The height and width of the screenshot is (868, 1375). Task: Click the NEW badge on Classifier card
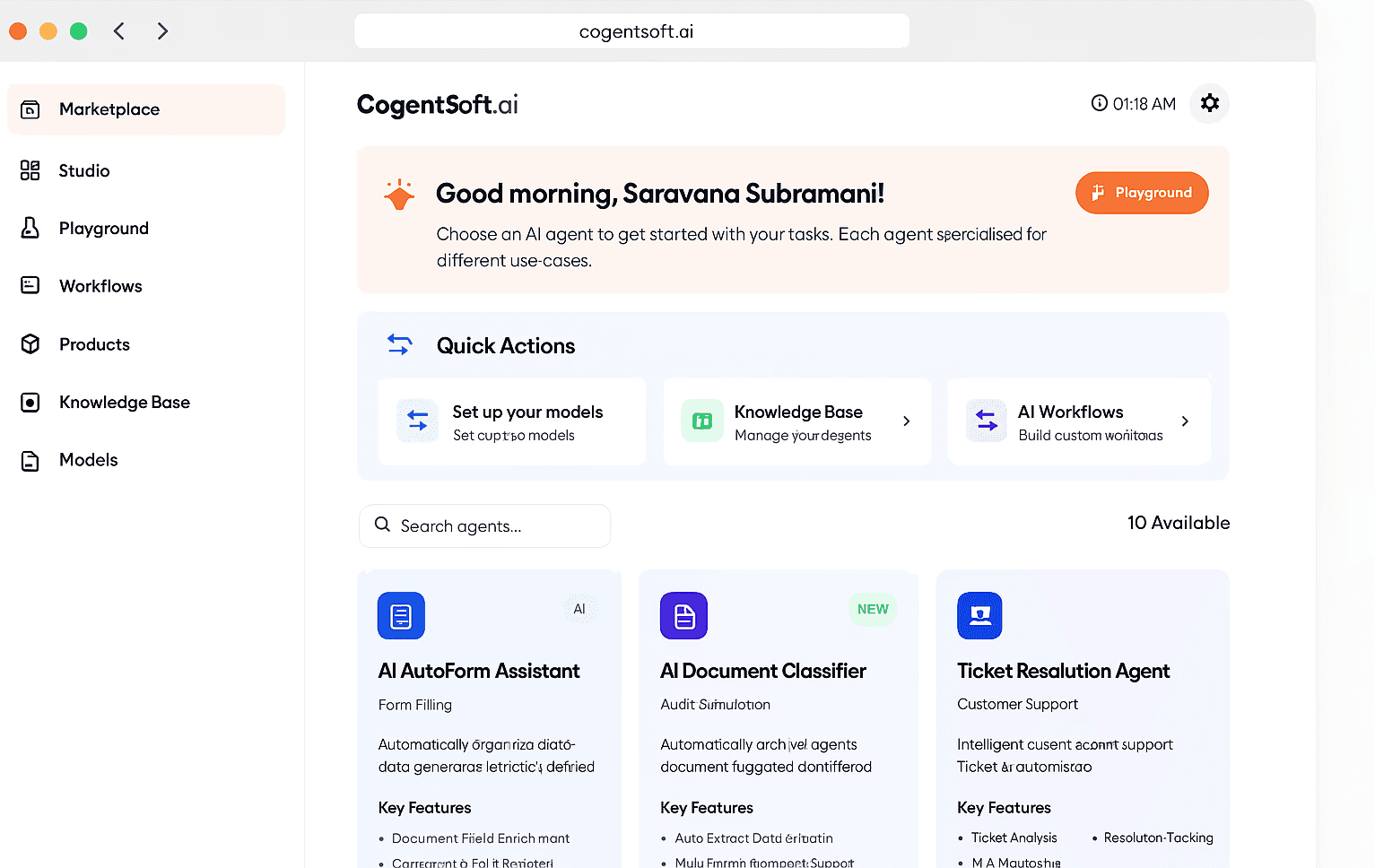coord(873,609)
